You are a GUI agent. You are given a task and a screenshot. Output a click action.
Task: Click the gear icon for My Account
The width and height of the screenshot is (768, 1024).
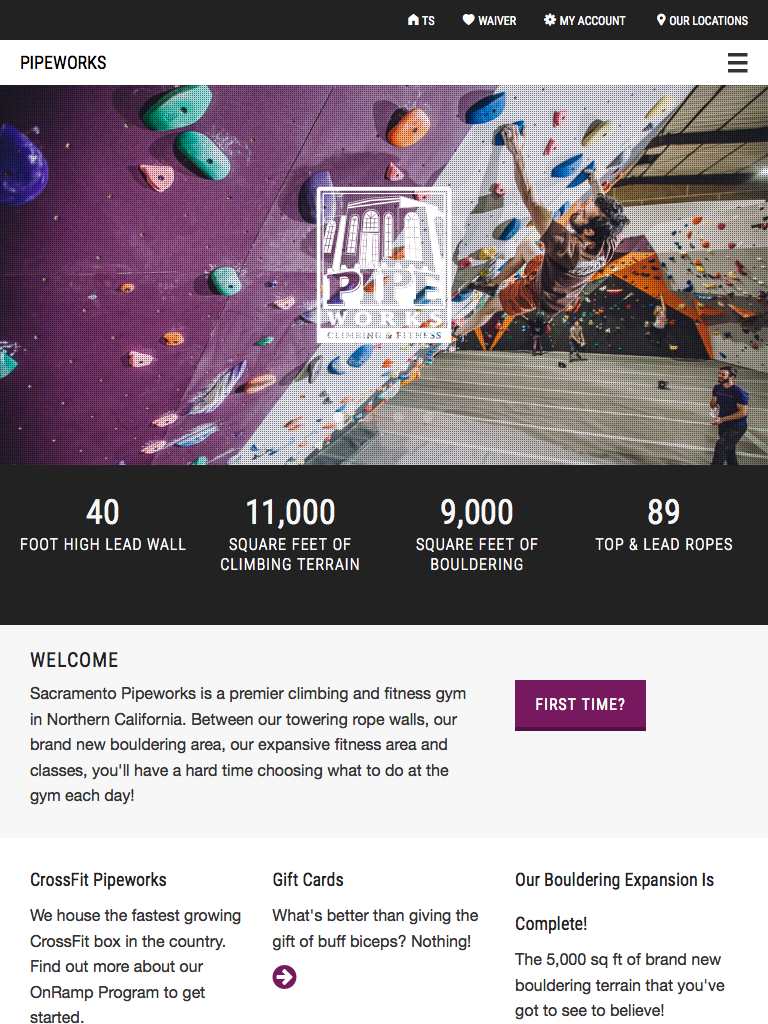pyautogui.click(x=550, y=20)
